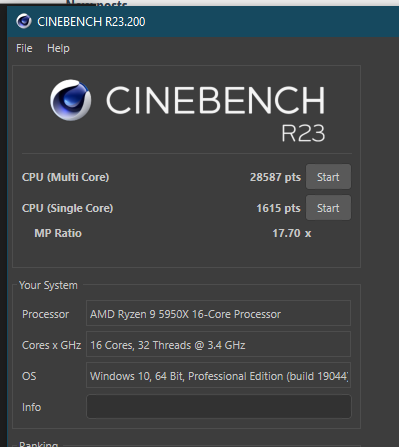This screenshot has height=447, width=399.
Task: Click the Cinebench sphere logo graphic
Action: [x=70, y=100]
